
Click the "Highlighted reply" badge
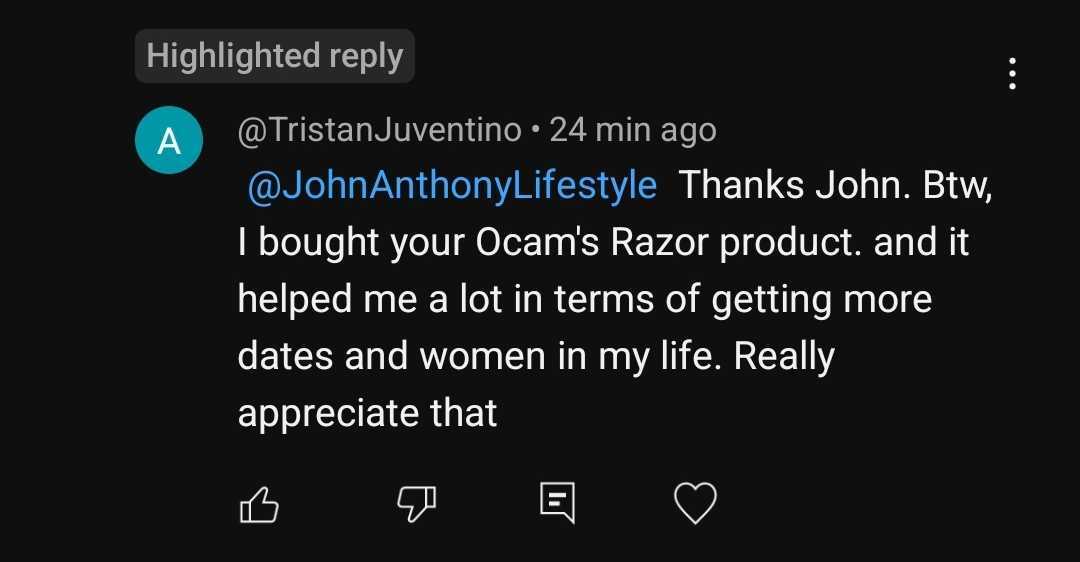pos(274,56)
